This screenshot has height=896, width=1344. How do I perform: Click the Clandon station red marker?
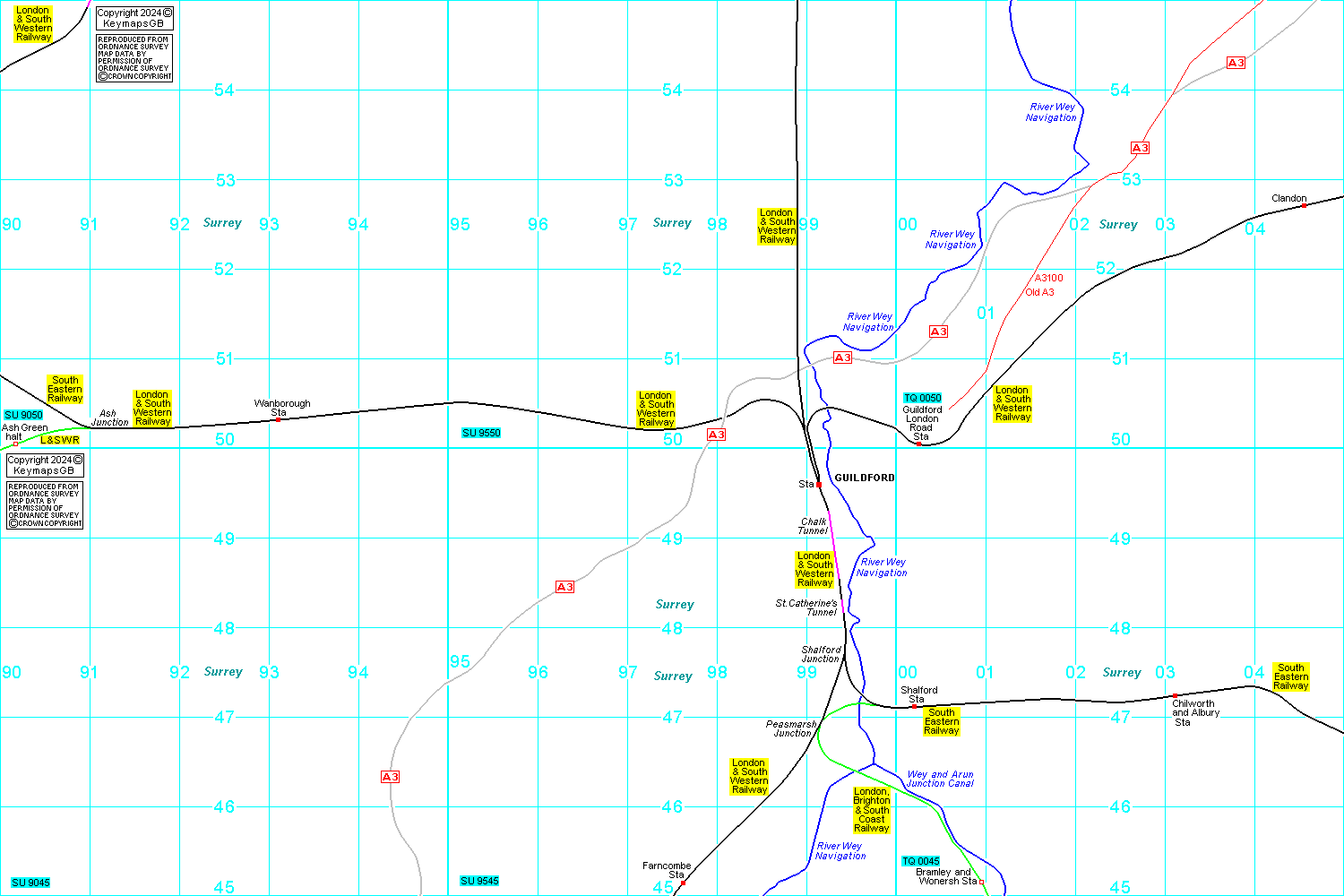coord(1304,206)
